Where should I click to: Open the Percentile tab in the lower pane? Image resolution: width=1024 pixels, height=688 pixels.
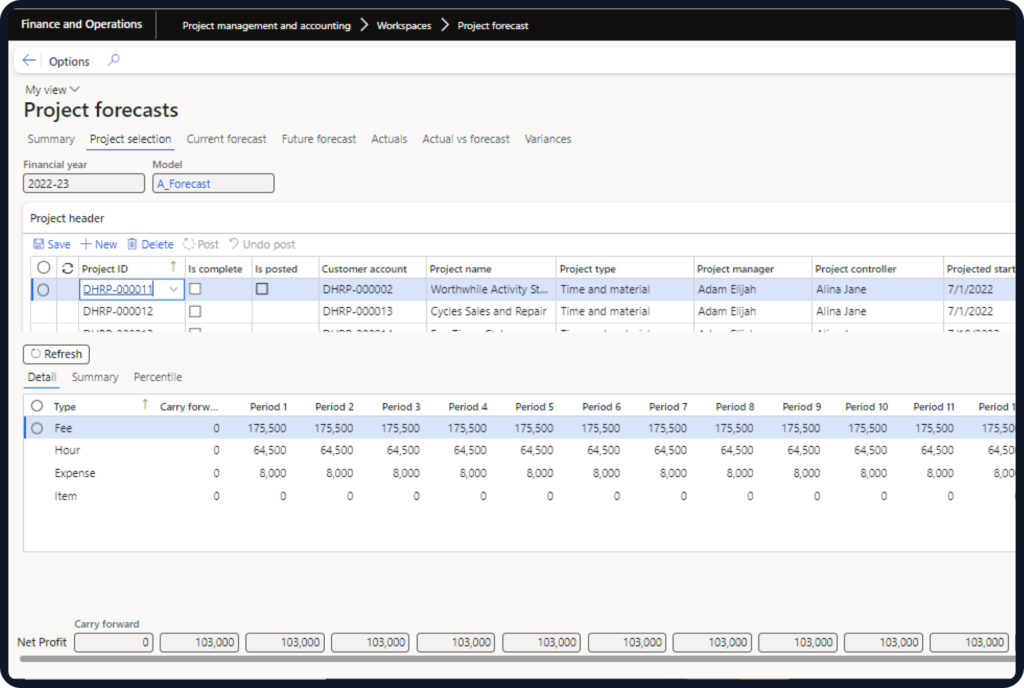click(x=157, y=377)
